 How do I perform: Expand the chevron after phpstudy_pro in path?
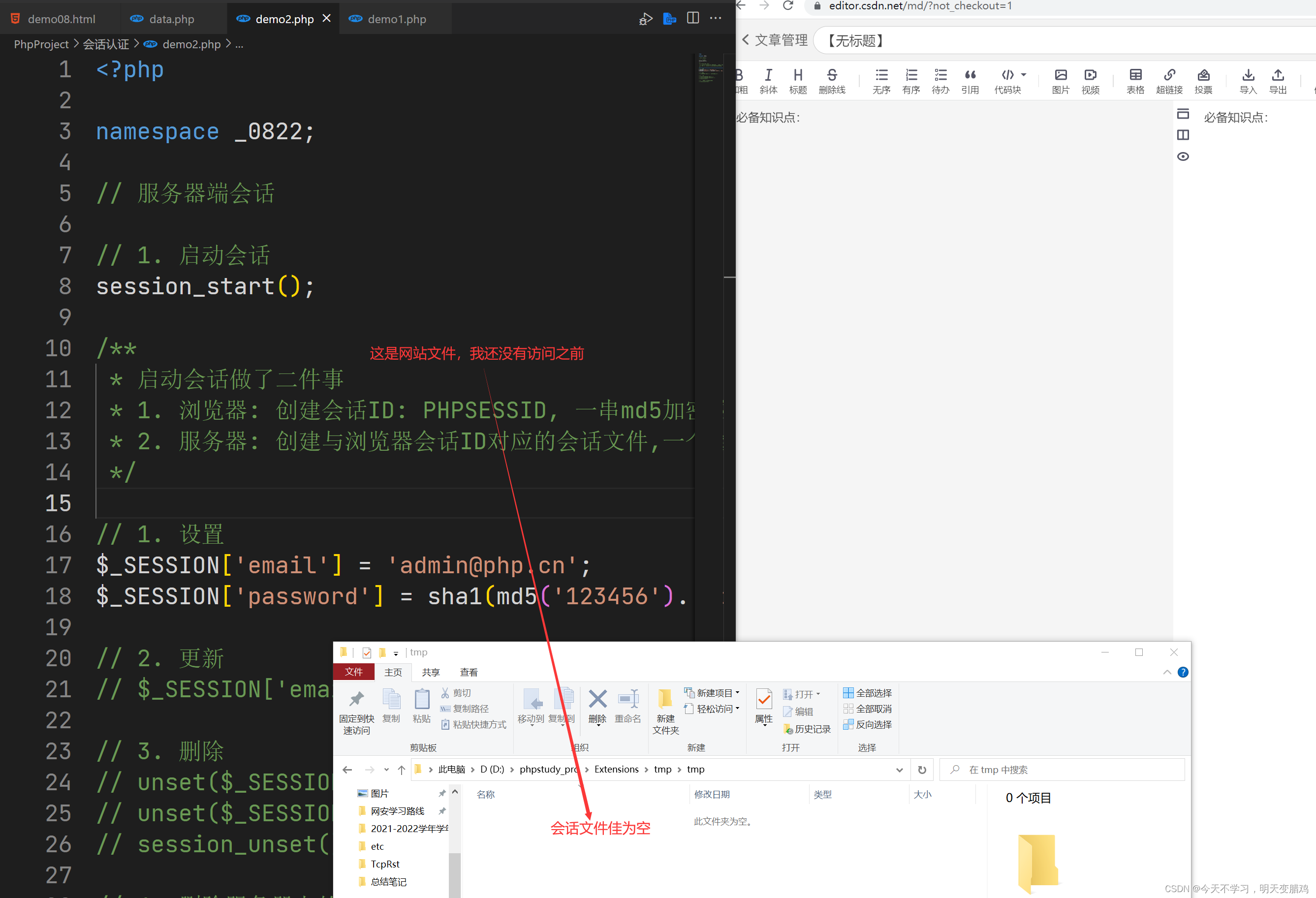(587, 770)
